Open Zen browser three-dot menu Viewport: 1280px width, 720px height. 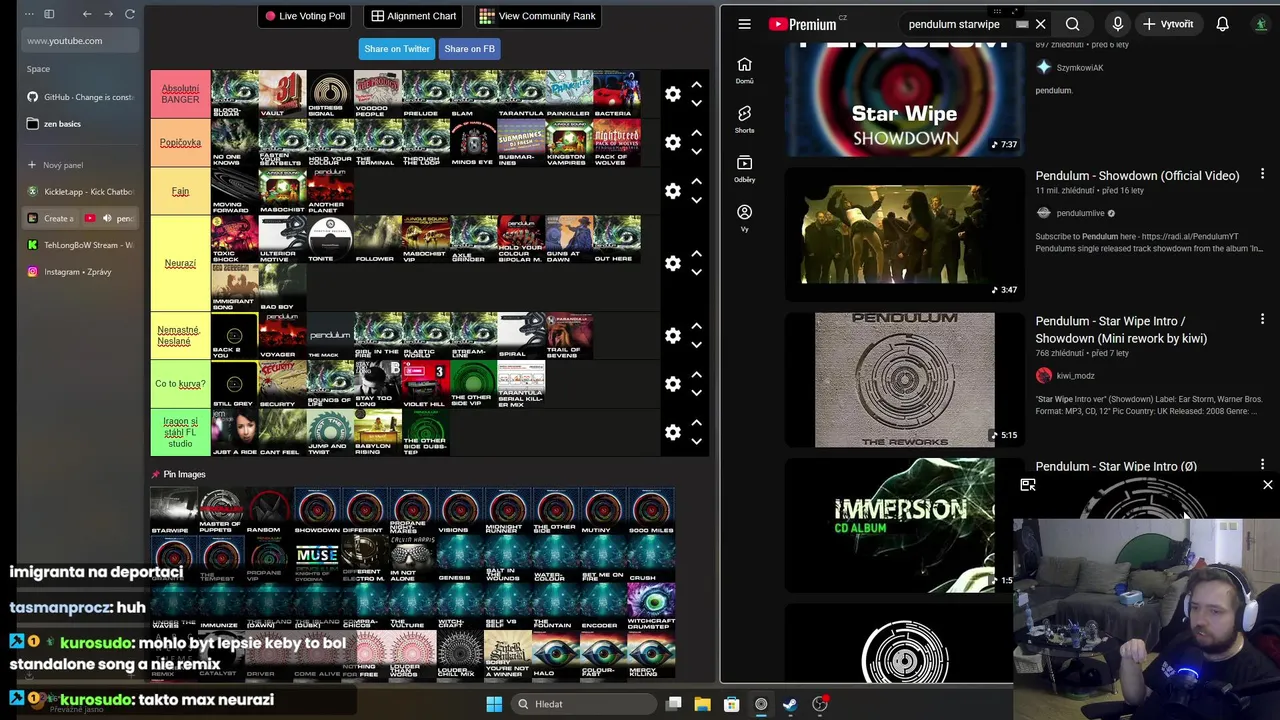click(29, 14)
